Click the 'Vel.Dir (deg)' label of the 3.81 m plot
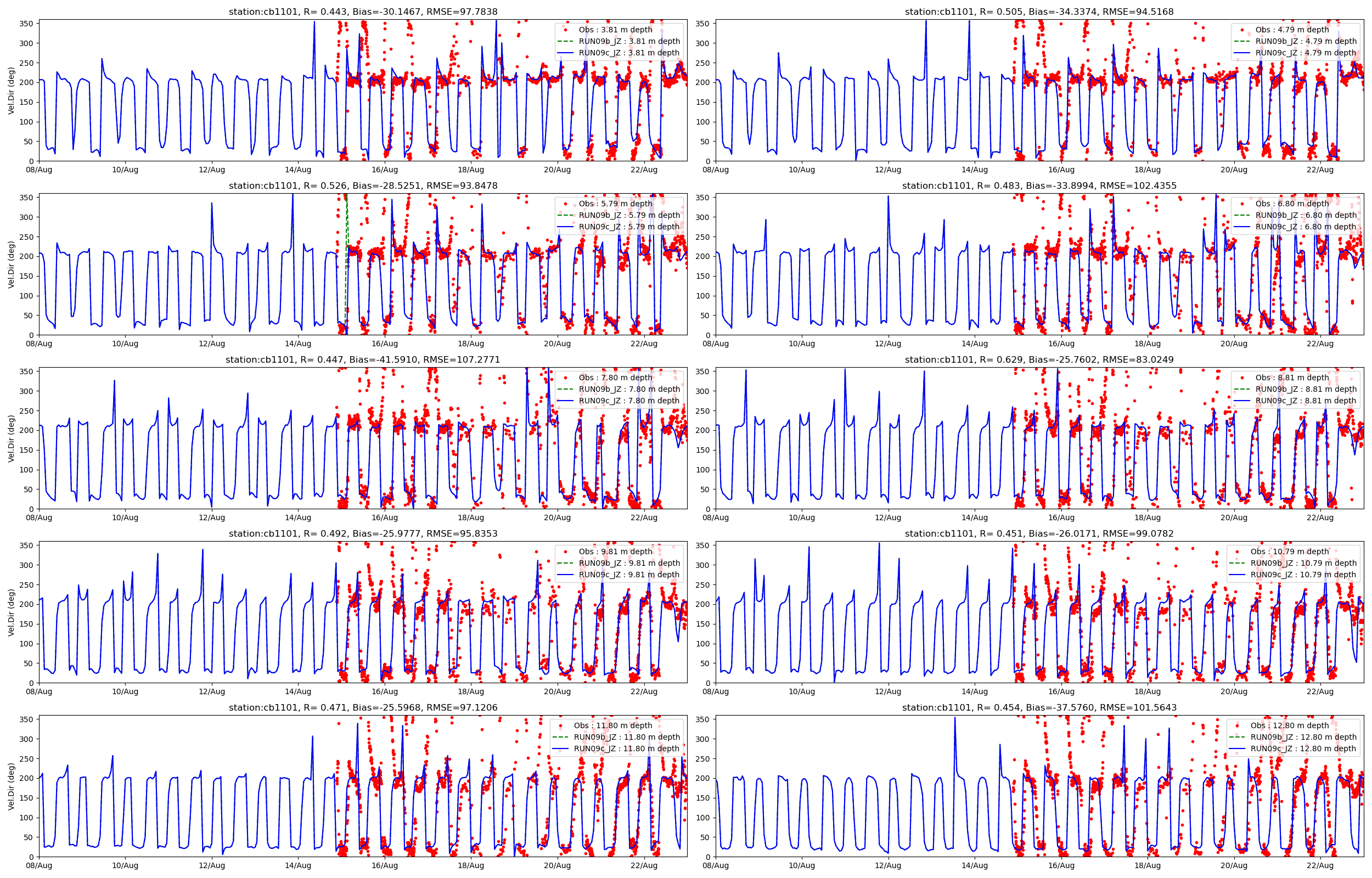1372x878 pixels. pos(11,91)
